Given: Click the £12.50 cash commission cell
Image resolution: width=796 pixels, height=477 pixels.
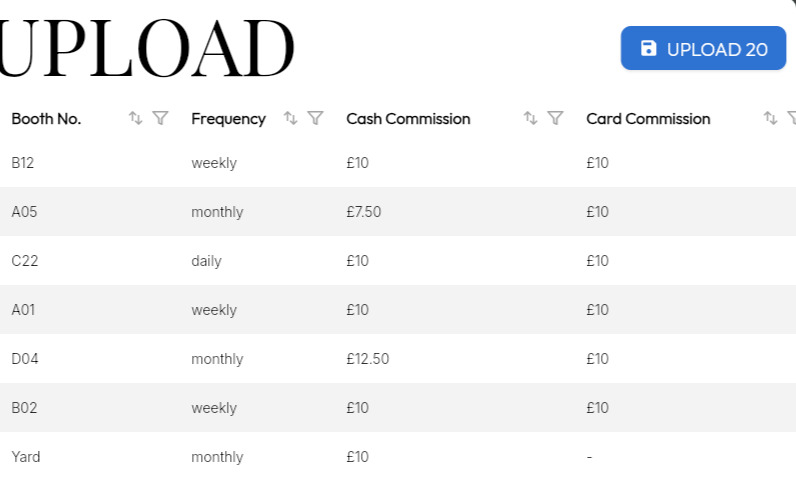Looking at the screenshot, I should tap(368, 359).
